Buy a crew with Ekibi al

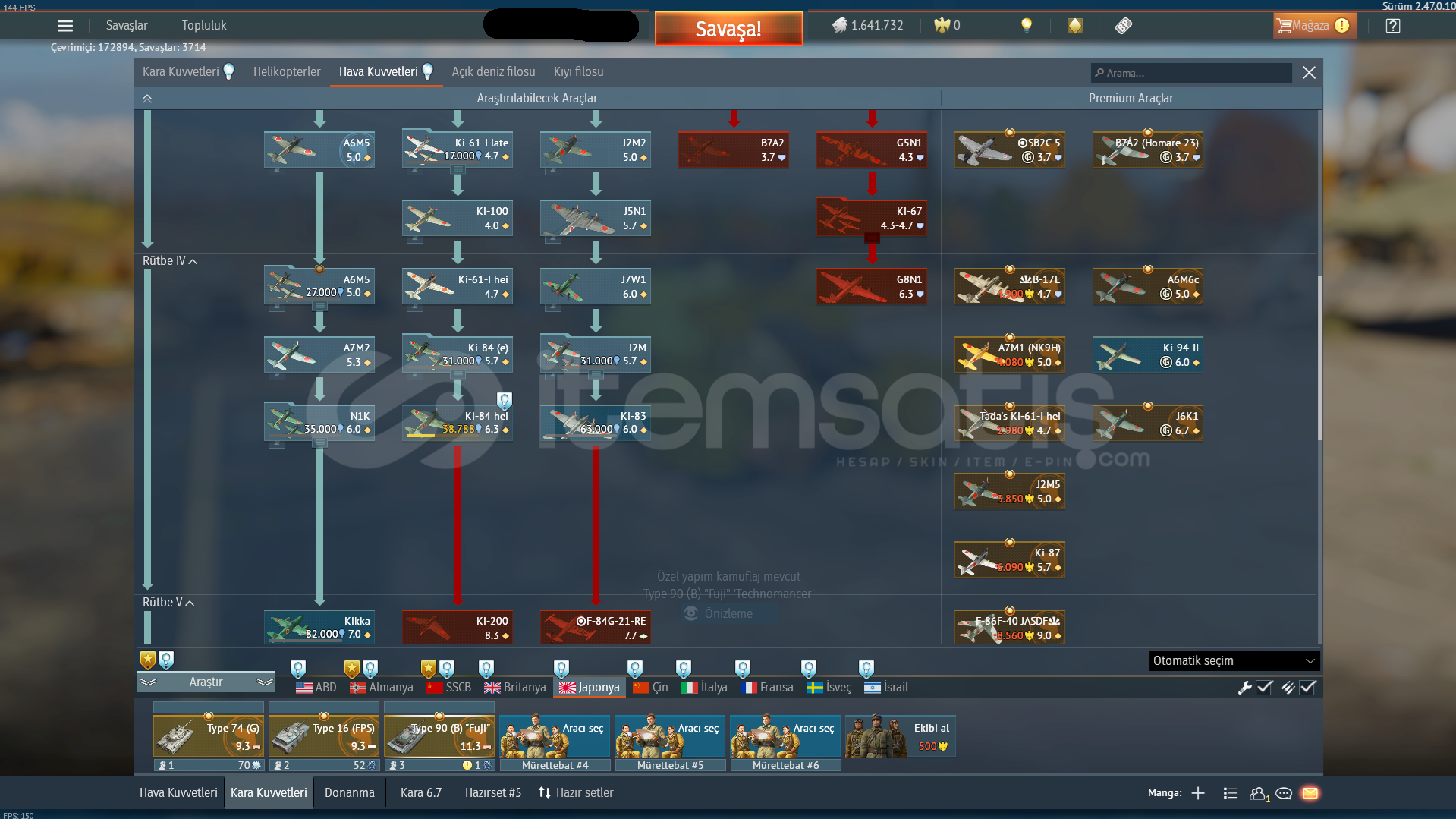(901, 737)
